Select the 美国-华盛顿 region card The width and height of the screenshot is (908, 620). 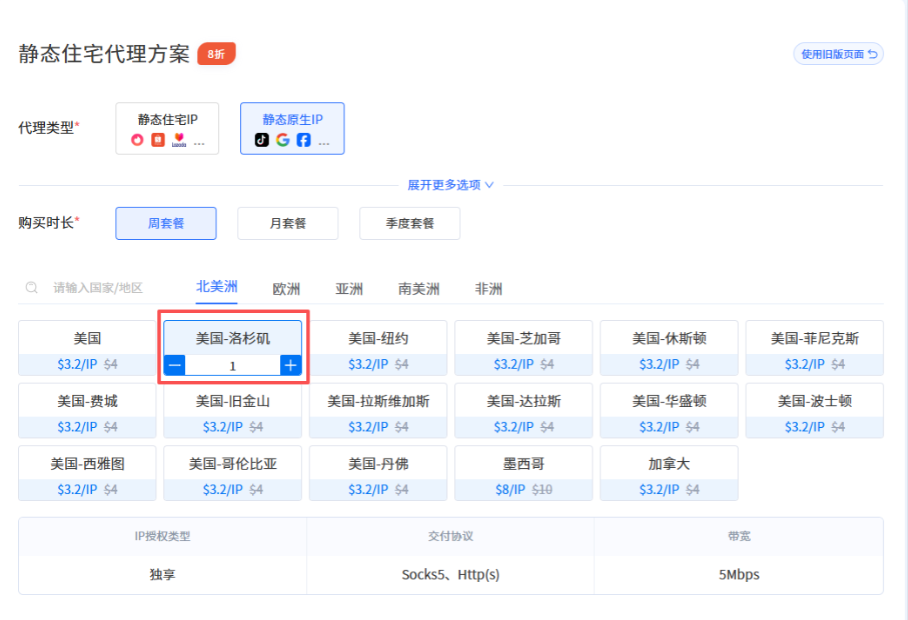[669, 410]
